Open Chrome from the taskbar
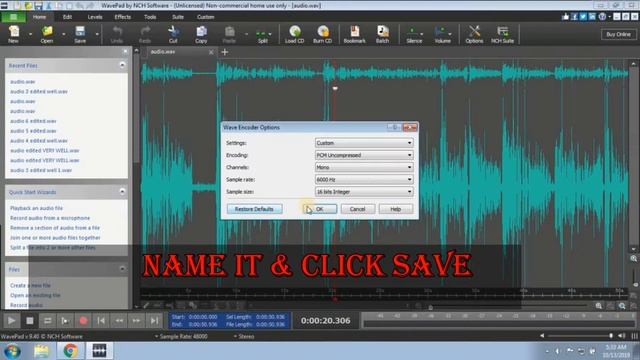Viewport: 640px width, 360px height. tap(70, 351)
